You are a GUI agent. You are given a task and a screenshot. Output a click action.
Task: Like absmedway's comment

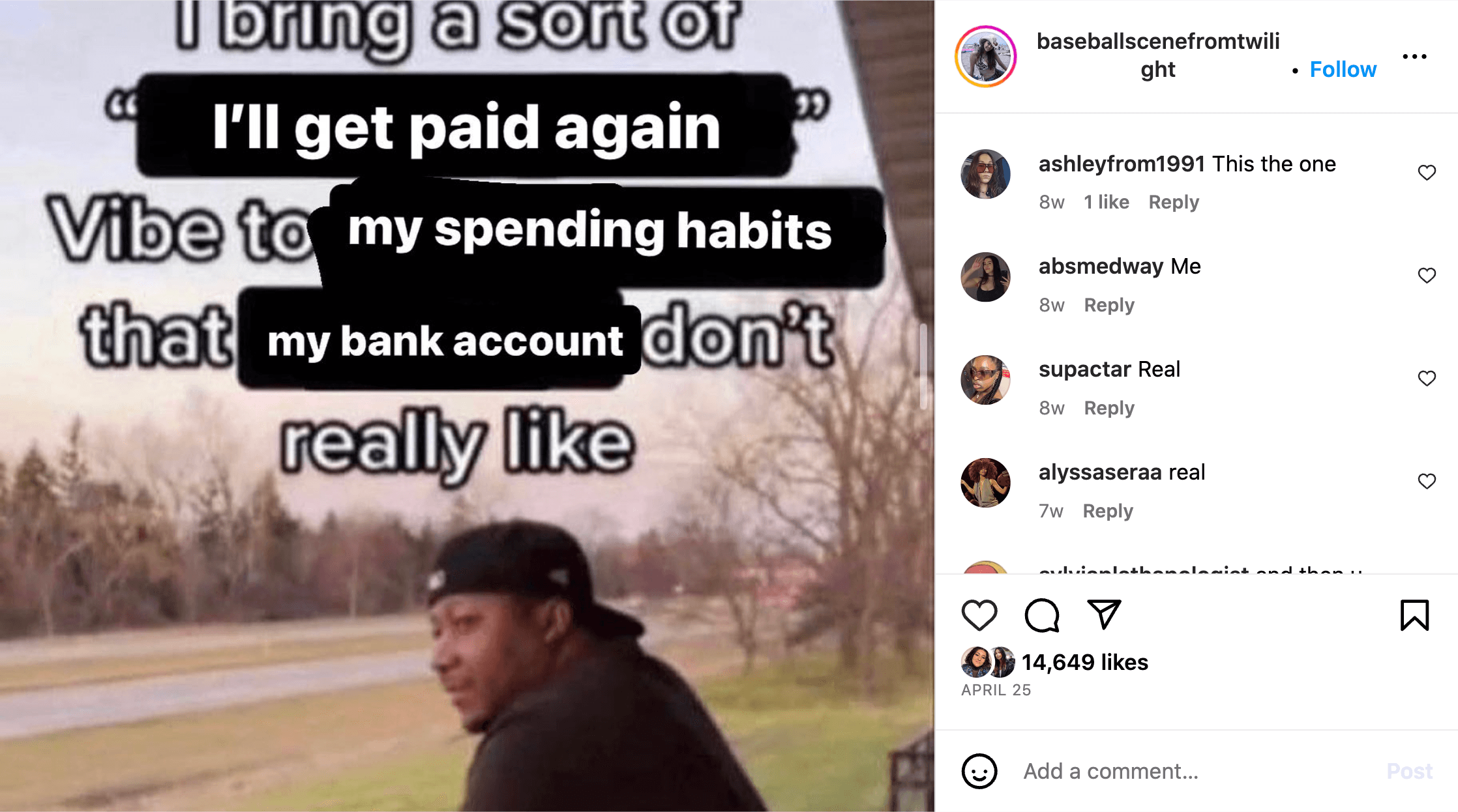point(1427,276)
